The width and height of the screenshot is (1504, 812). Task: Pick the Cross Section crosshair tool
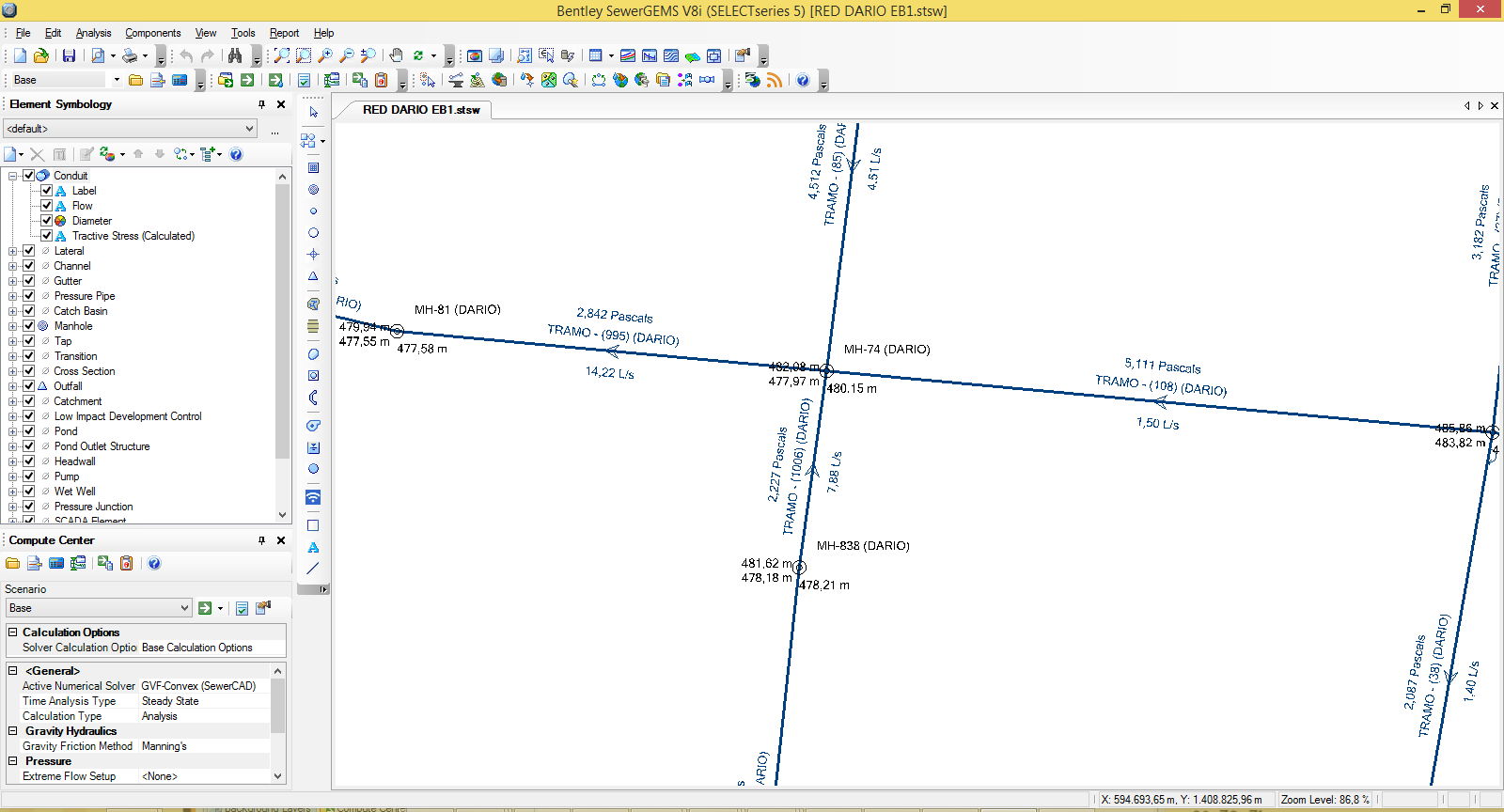coord(313,255)
